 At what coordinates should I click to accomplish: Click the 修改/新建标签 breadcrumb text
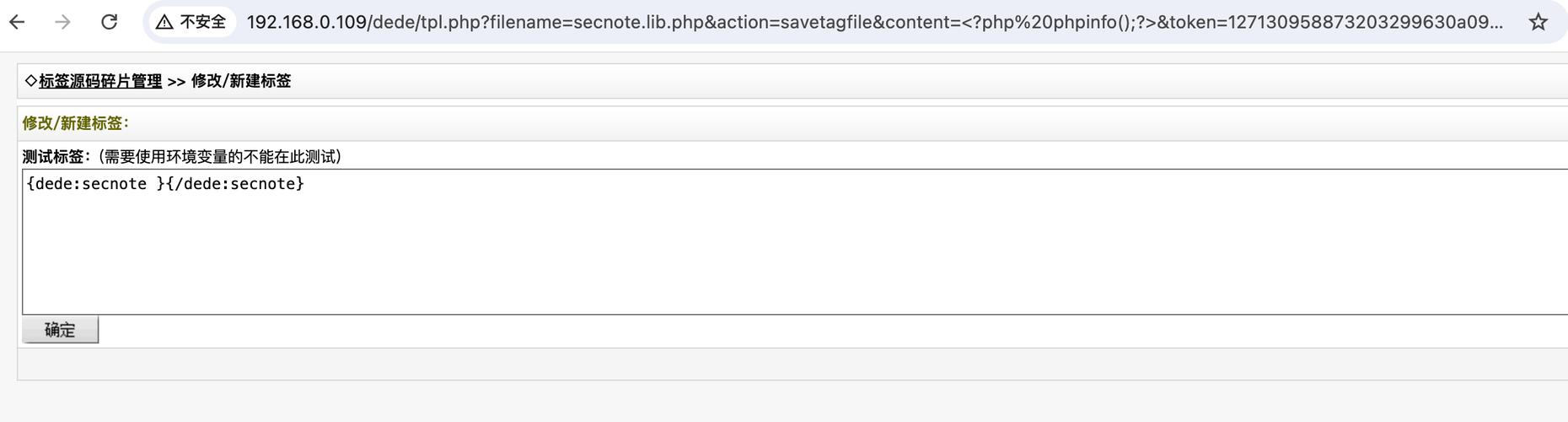[x=241, y=81]
